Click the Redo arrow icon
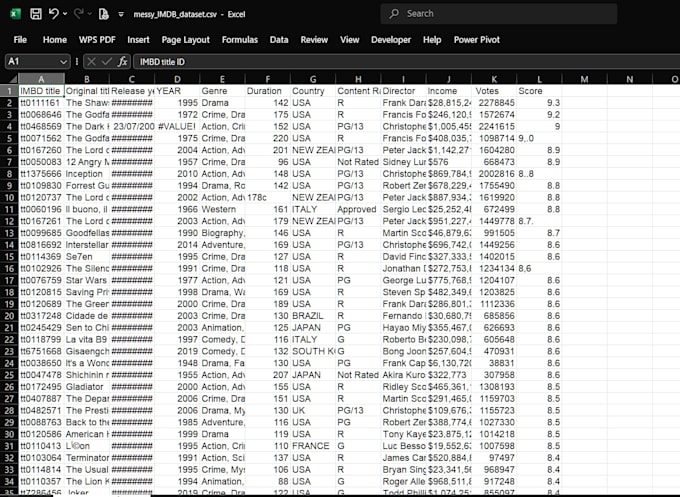 click(x=78, y=14)
